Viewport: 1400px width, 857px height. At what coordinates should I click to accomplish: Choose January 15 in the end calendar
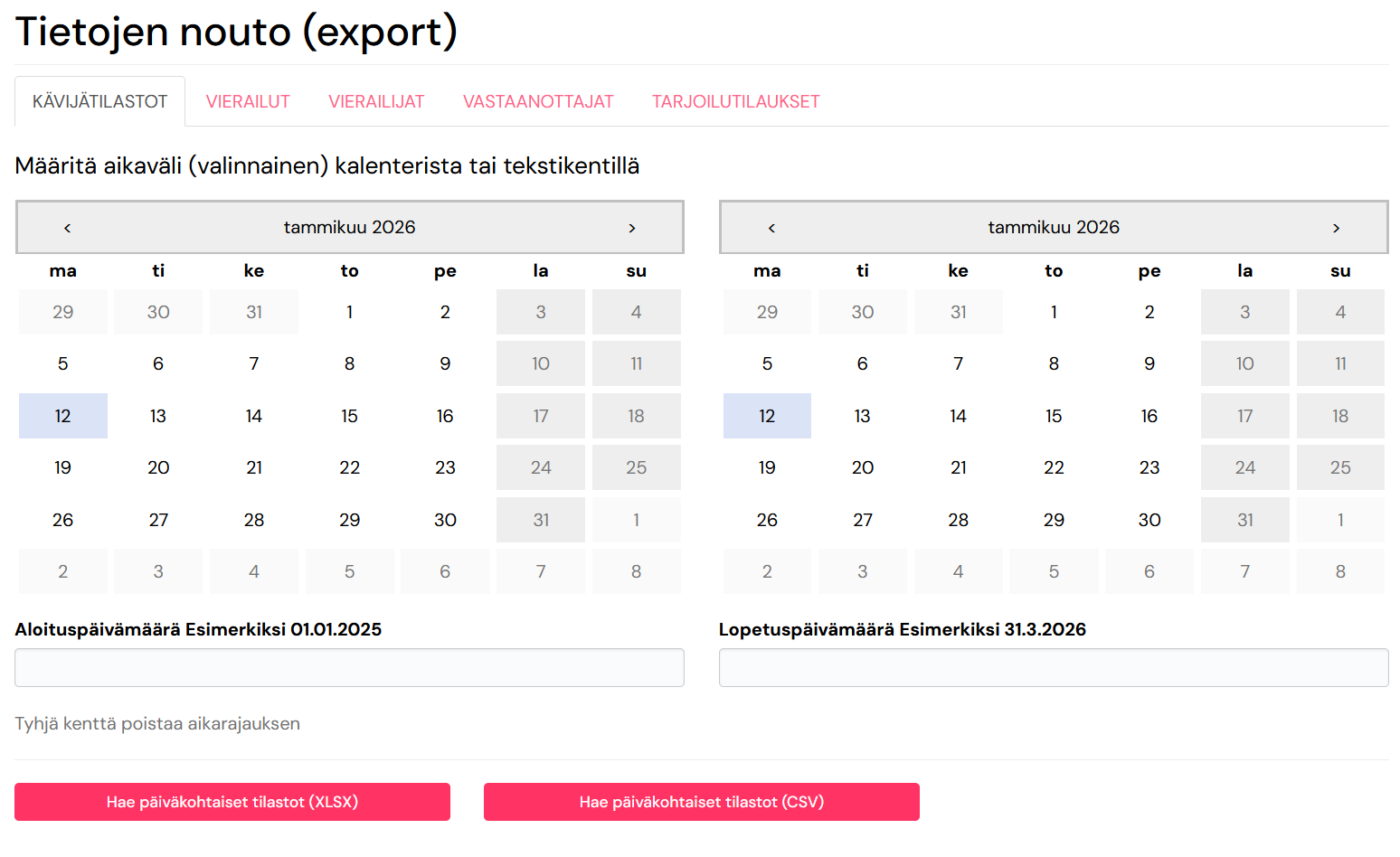pos(1054,416)
